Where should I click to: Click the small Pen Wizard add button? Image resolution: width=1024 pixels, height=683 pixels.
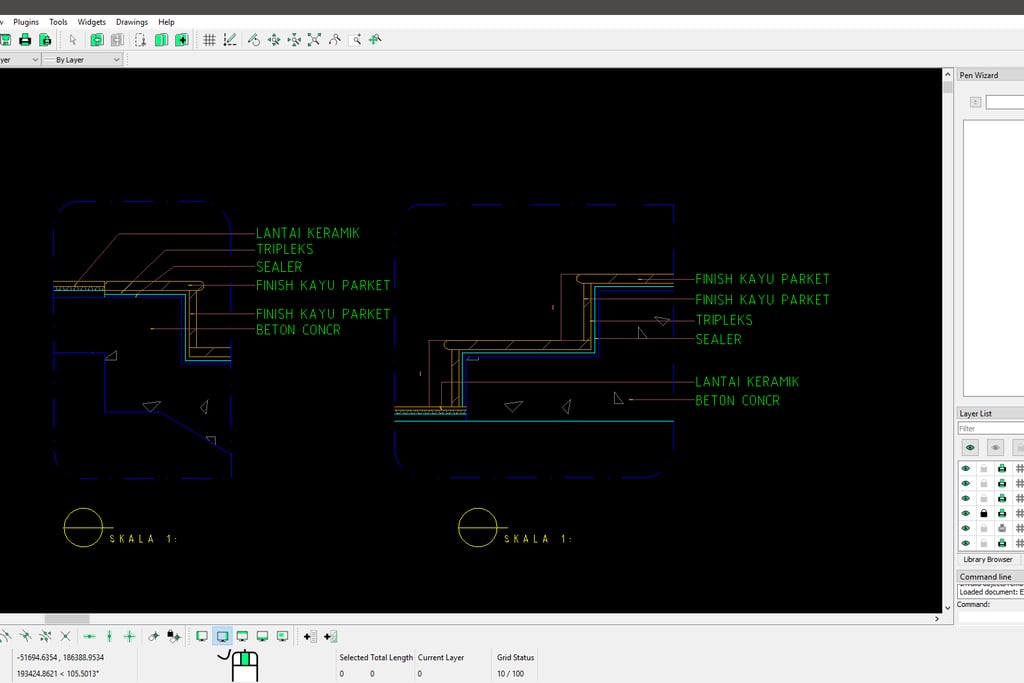[975, 102]
